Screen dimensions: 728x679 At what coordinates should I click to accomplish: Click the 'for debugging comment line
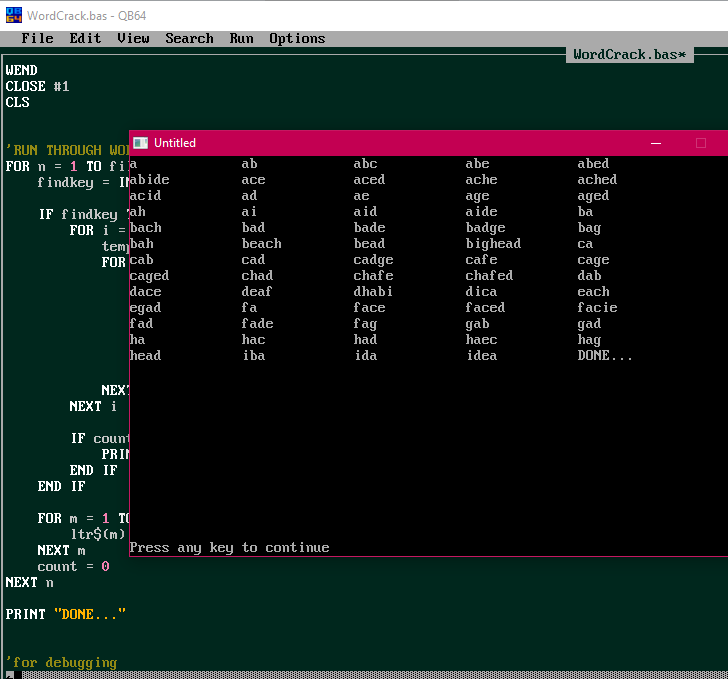pyautogui.click(x=61, y=662)
